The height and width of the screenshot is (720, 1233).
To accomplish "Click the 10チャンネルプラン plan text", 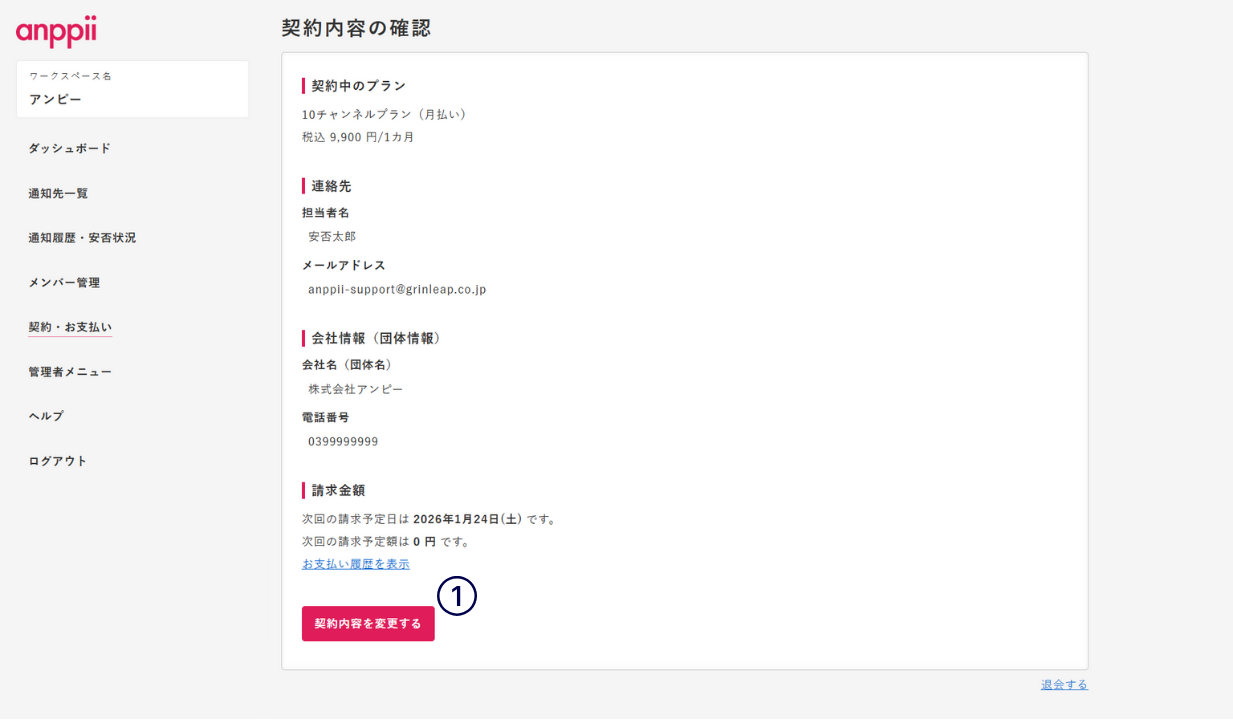I will coord(384,114).
